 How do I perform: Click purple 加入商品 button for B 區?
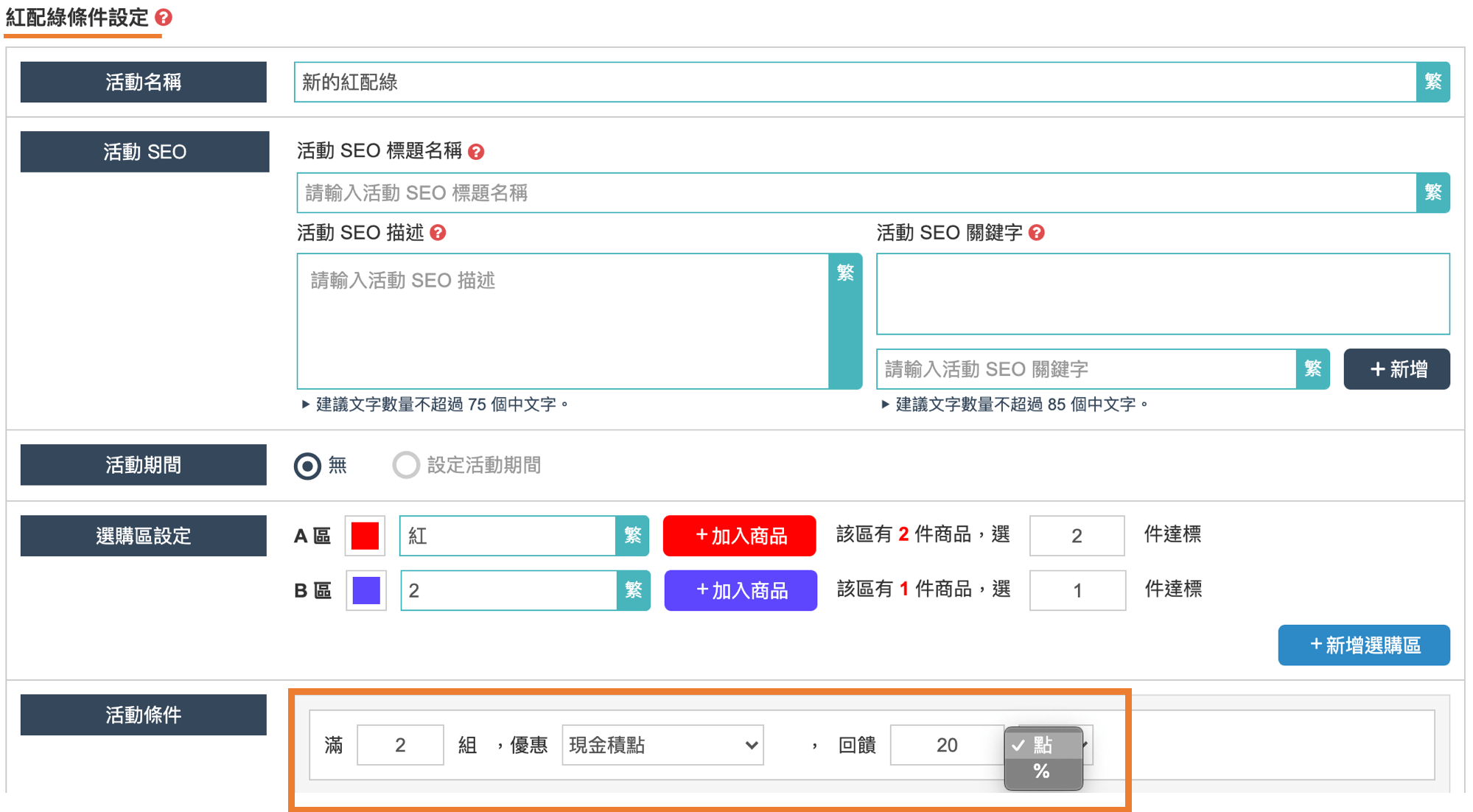click(x=741, y=590)
